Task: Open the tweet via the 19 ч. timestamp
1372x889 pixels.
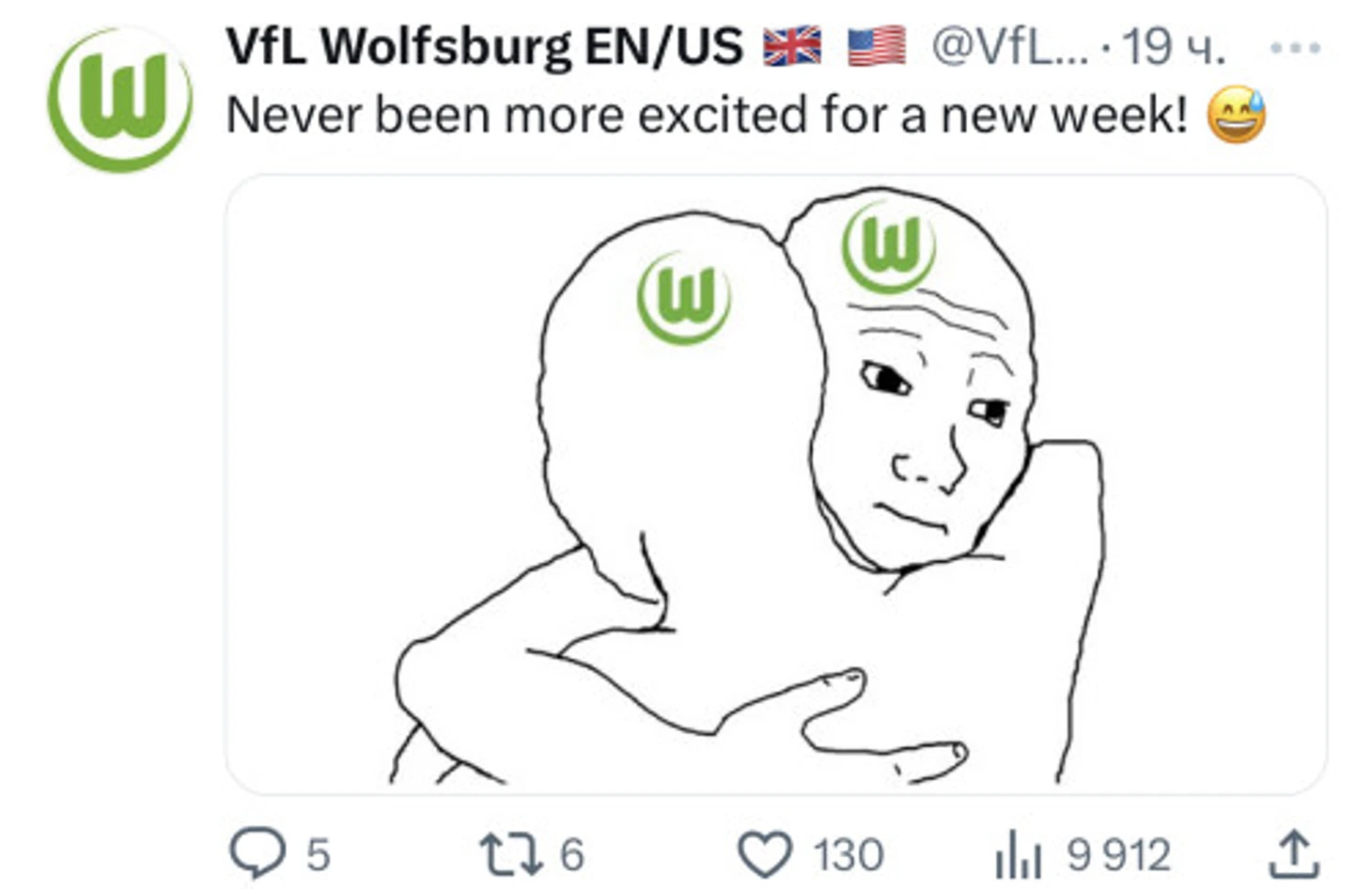Action: 1174,47
